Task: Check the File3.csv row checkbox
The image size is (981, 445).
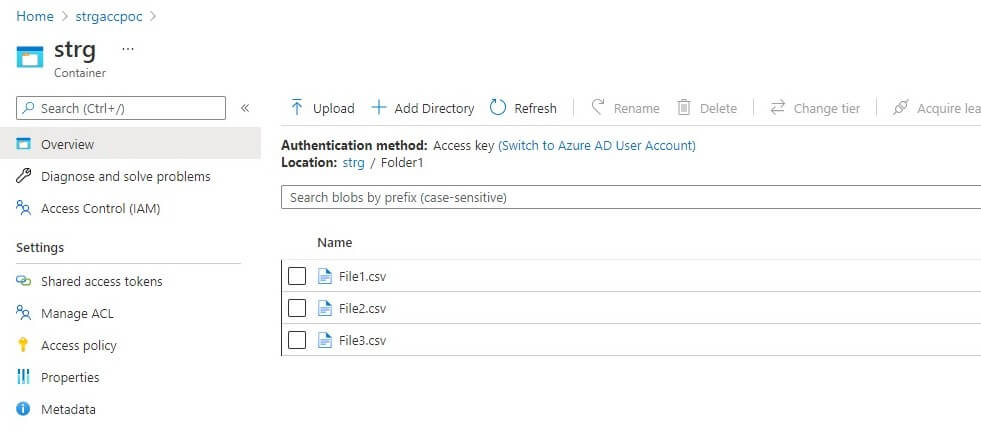Action: [297, 340]
